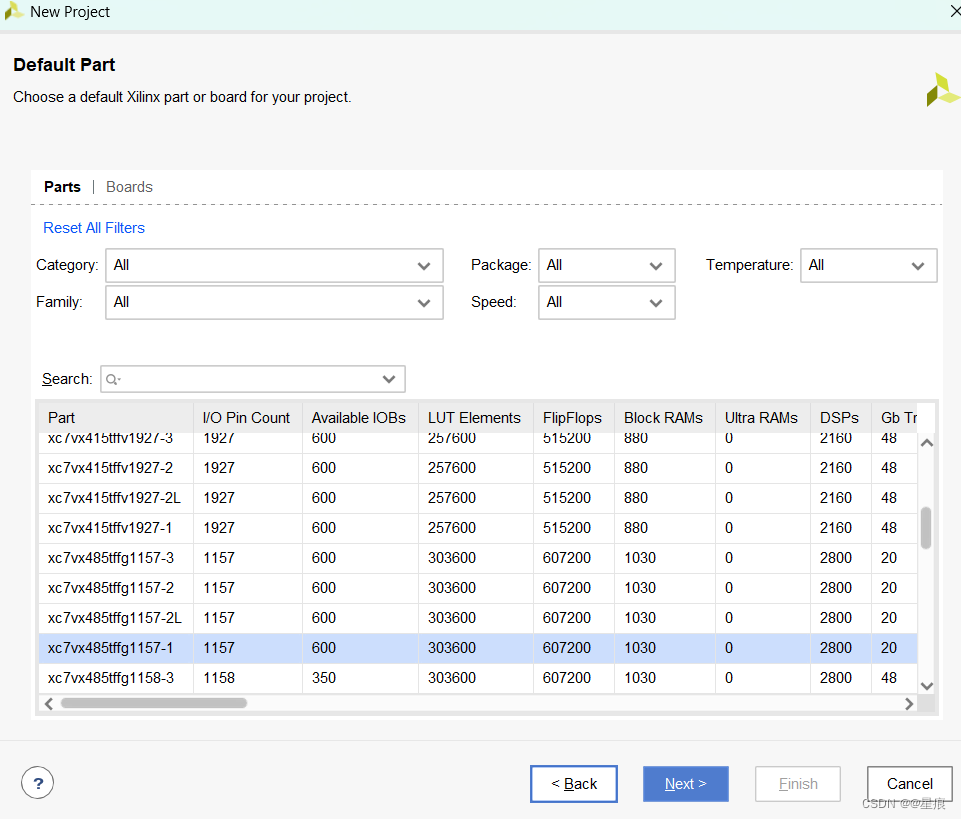Click the vertical scrollbar up arrow

(927, 443)
